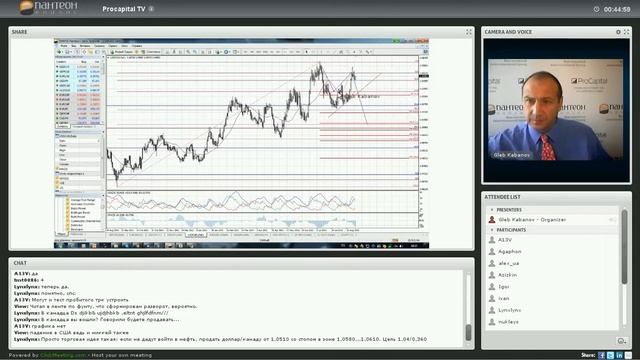Select participant A13V

pyautogui.click(x=553, y=240)
